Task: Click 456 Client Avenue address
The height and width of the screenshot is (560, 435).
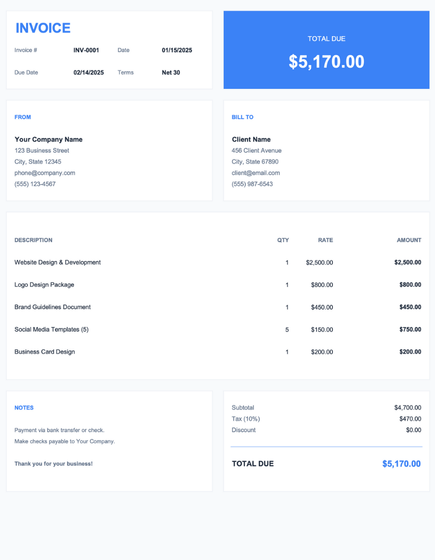Action: point(256,151)
